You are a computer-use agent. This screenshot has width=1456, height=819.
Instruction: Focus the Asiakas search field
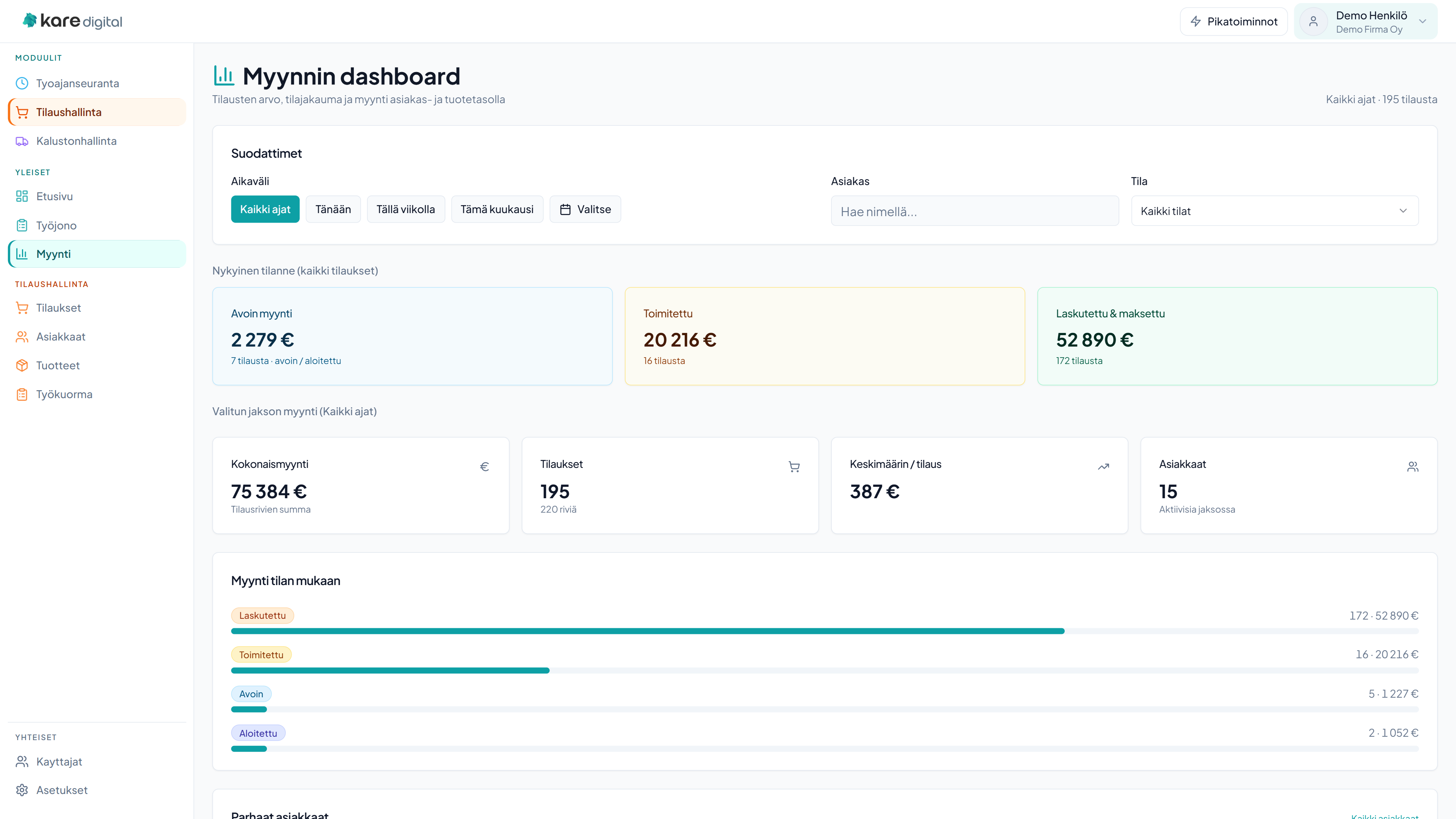coord(974,211)
